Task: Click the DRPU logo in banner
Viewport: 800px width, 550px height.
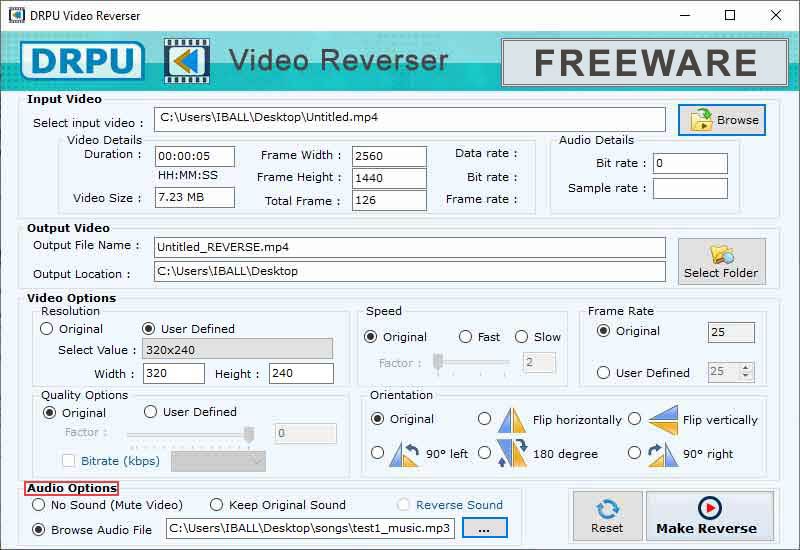Action: coord(83,61)
